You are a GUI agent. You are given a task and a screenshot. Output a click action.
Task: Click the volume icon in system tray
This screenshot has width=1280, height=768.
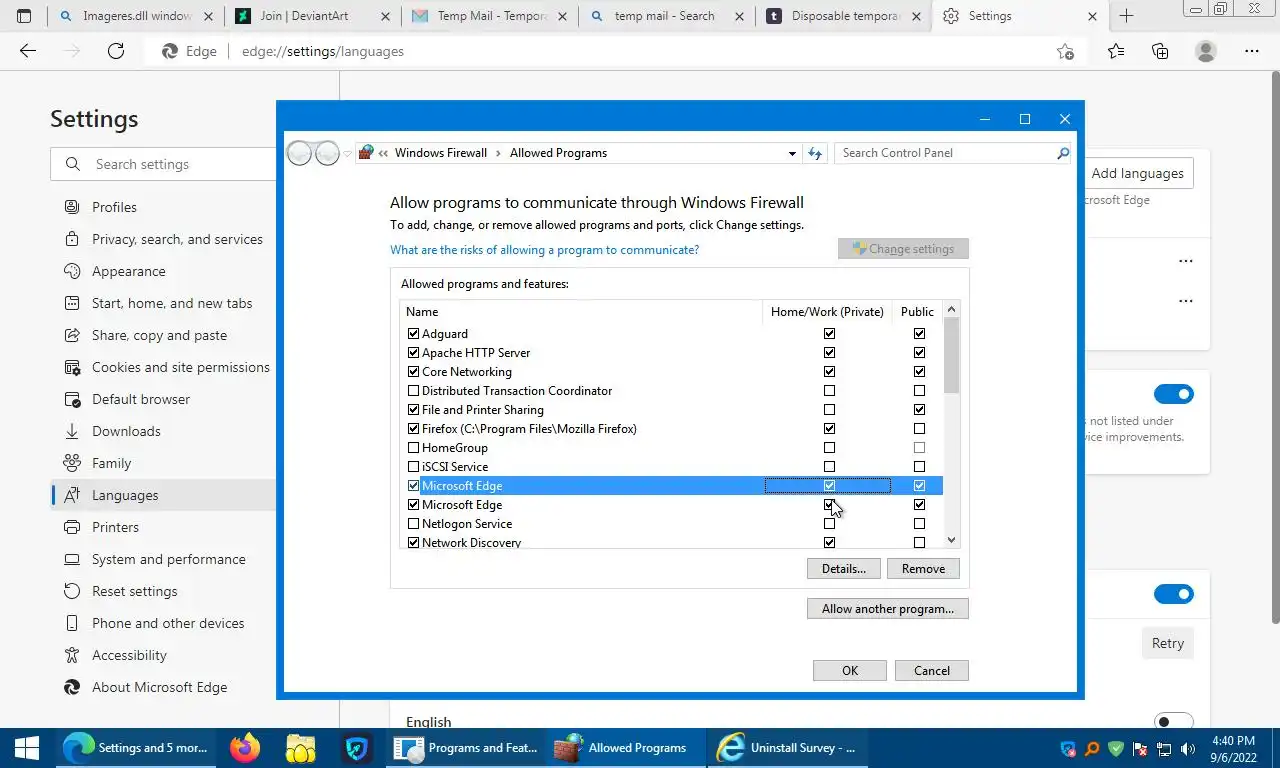tap(1188, 748)
